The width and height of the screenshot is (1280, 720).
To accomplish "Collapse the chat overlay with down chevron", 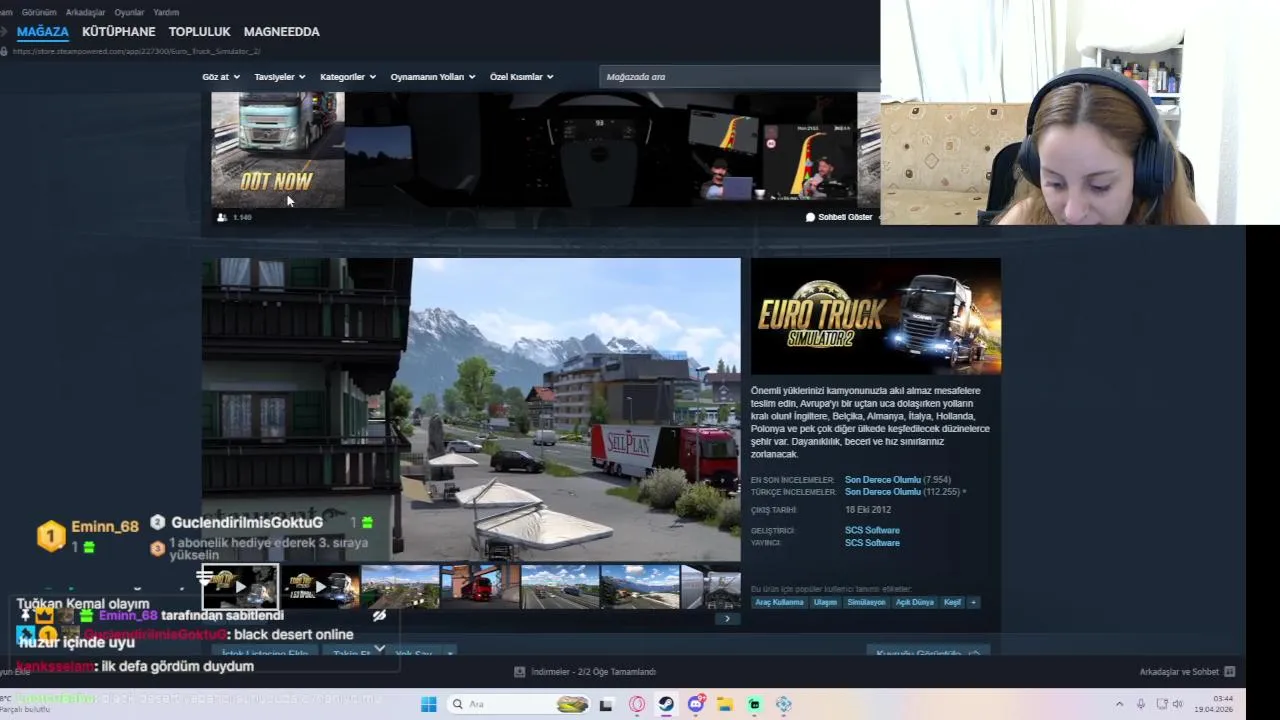I will point(379,649).
